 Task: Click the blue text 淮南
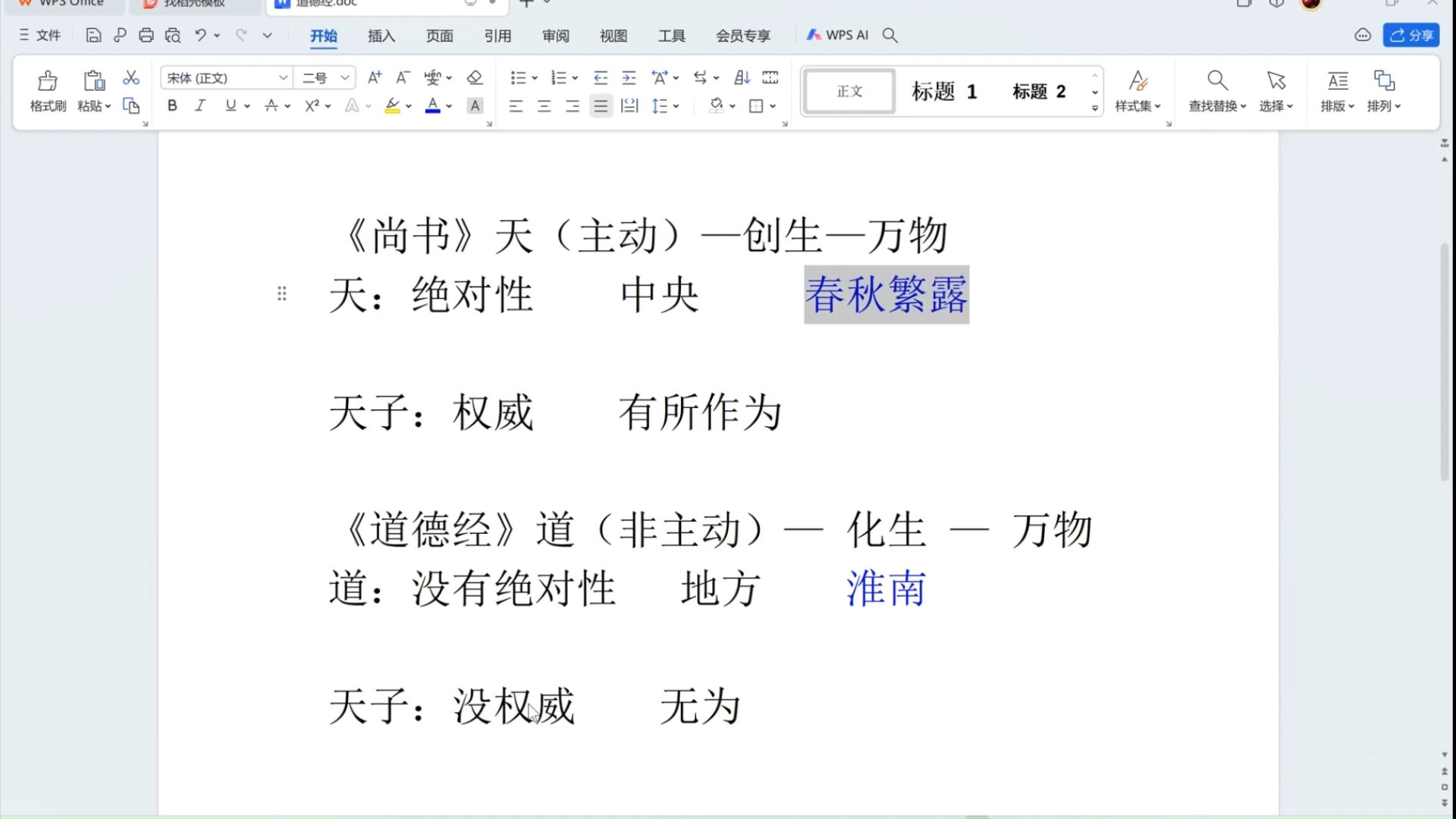[886, 588]
